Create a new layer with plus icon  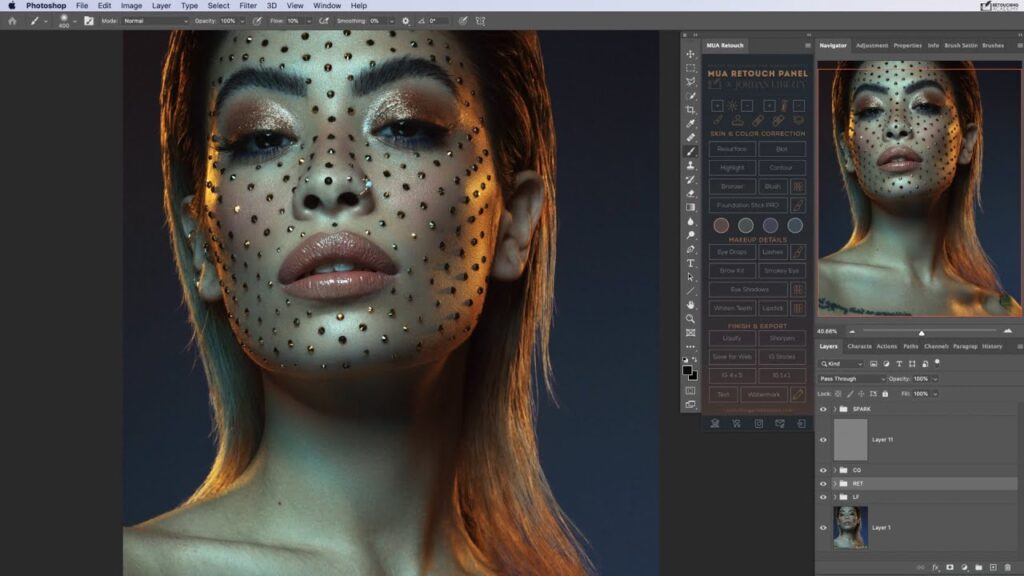pyautogui.click(x=993, y=568)
